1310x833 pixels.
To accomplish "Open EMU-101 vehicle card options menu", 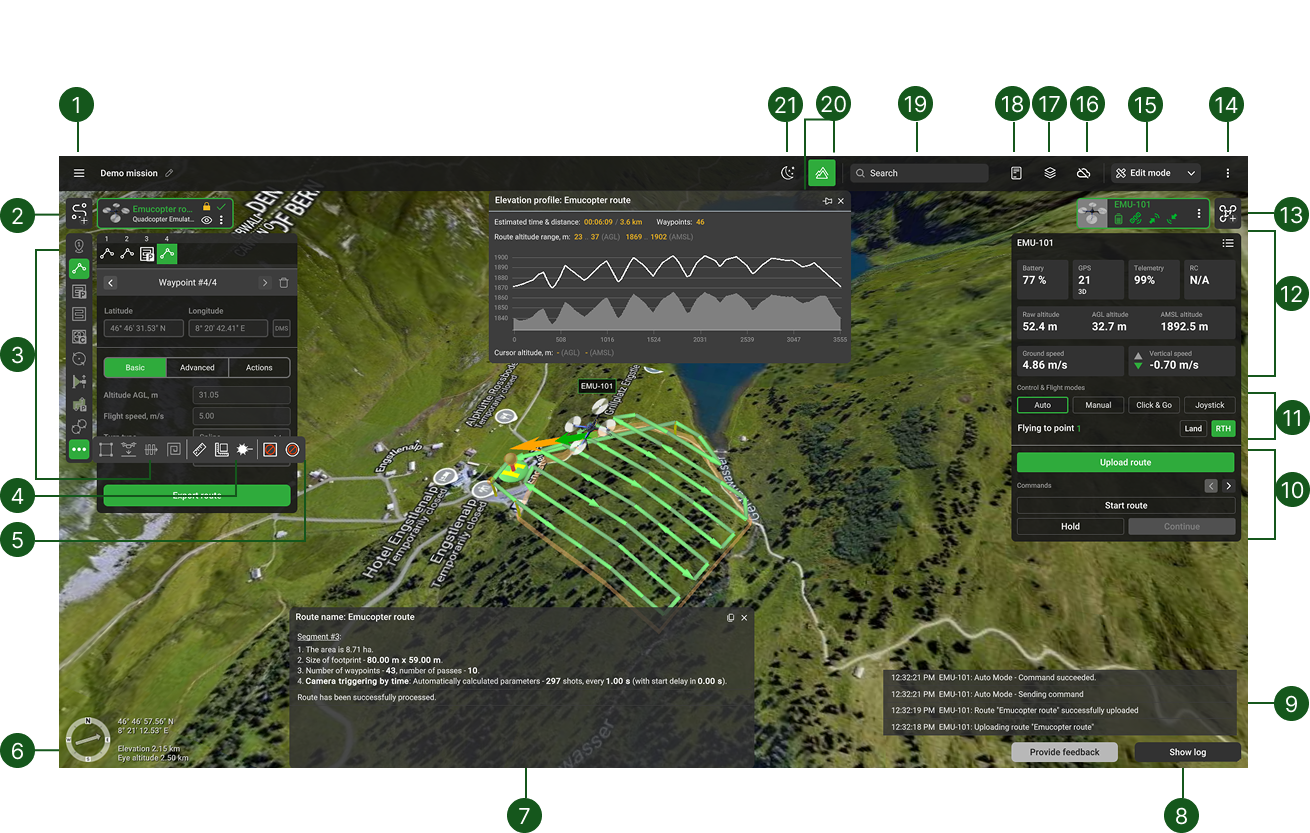I will point(1199,213).
